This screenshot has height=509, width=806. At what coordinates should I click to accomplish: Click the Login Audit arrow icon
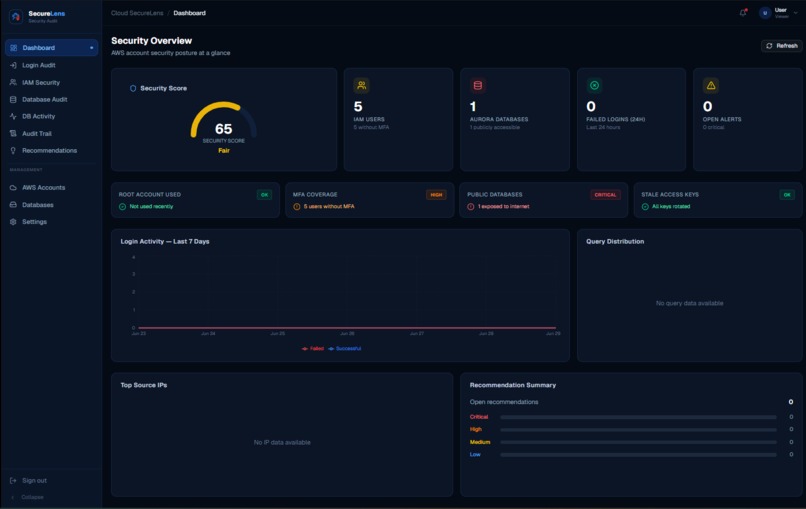pos(13,65)
